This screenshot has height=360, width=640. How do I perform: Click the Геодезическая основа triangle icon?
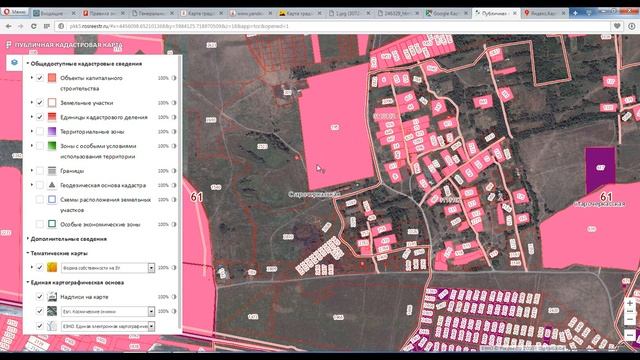tap(52, 185)
